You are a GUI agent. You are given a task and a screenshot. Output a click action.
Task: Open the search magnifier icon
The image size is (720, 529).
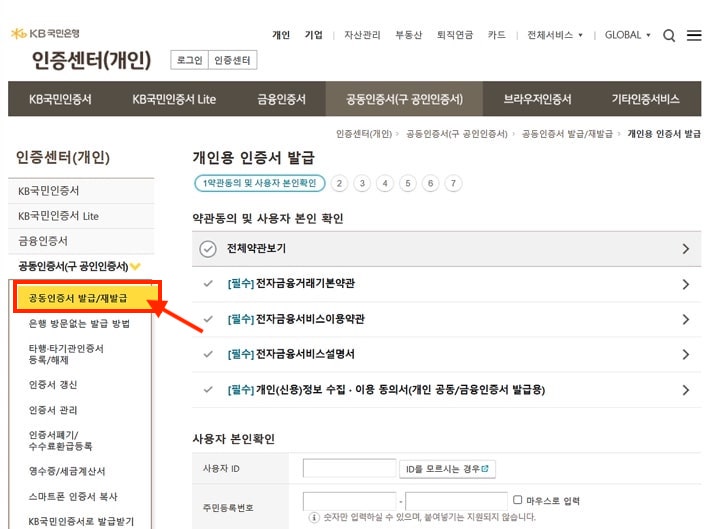[669, 35]
